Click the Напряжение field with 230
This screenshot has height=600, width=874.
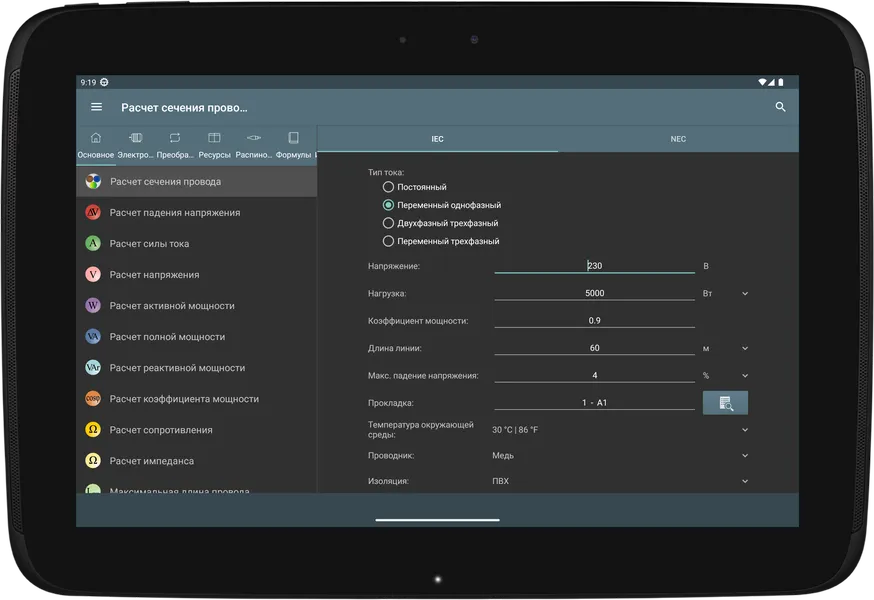tap(594, 265)
